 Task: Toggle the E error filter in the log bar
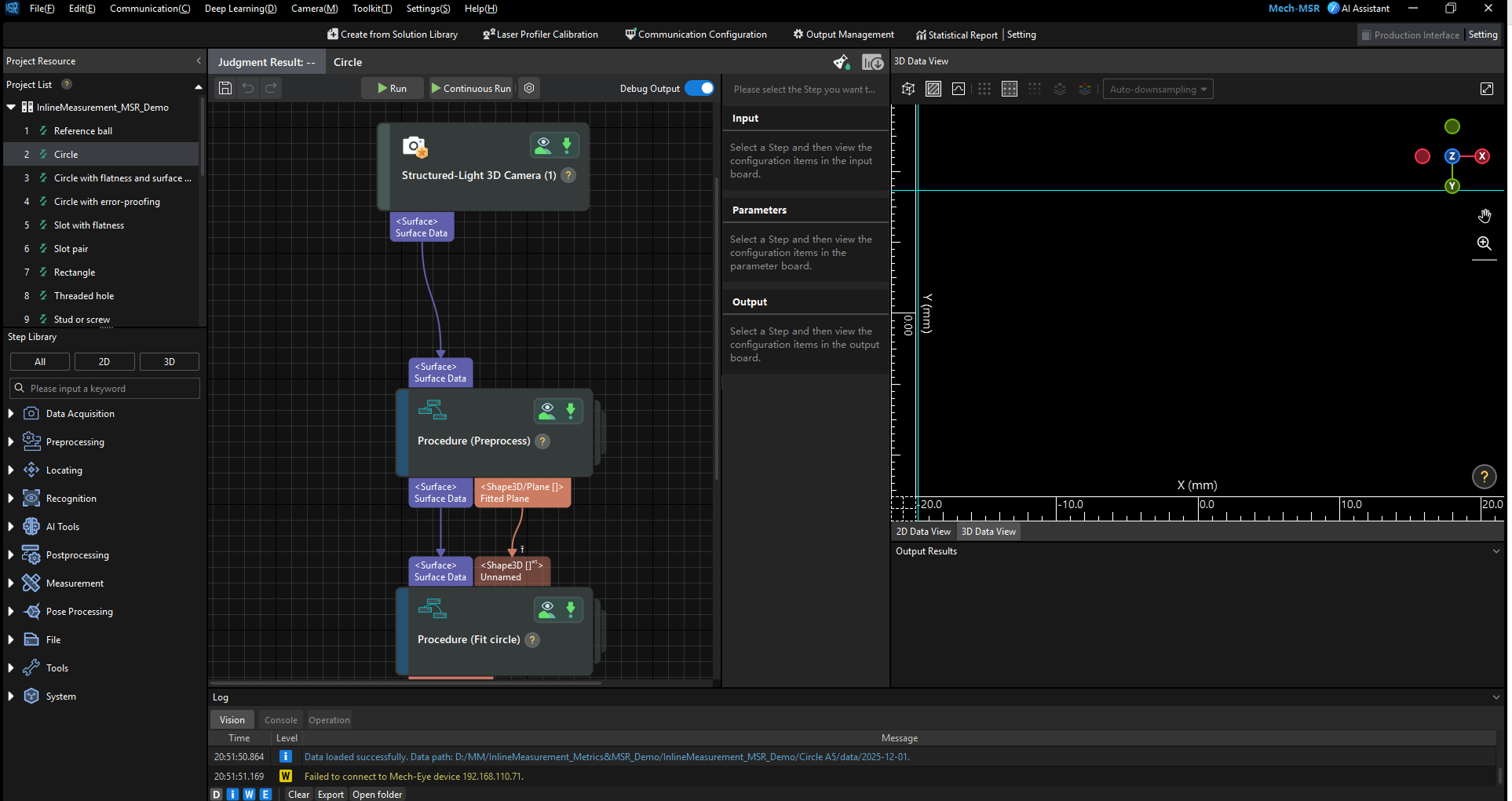click(x=265, y=795)
